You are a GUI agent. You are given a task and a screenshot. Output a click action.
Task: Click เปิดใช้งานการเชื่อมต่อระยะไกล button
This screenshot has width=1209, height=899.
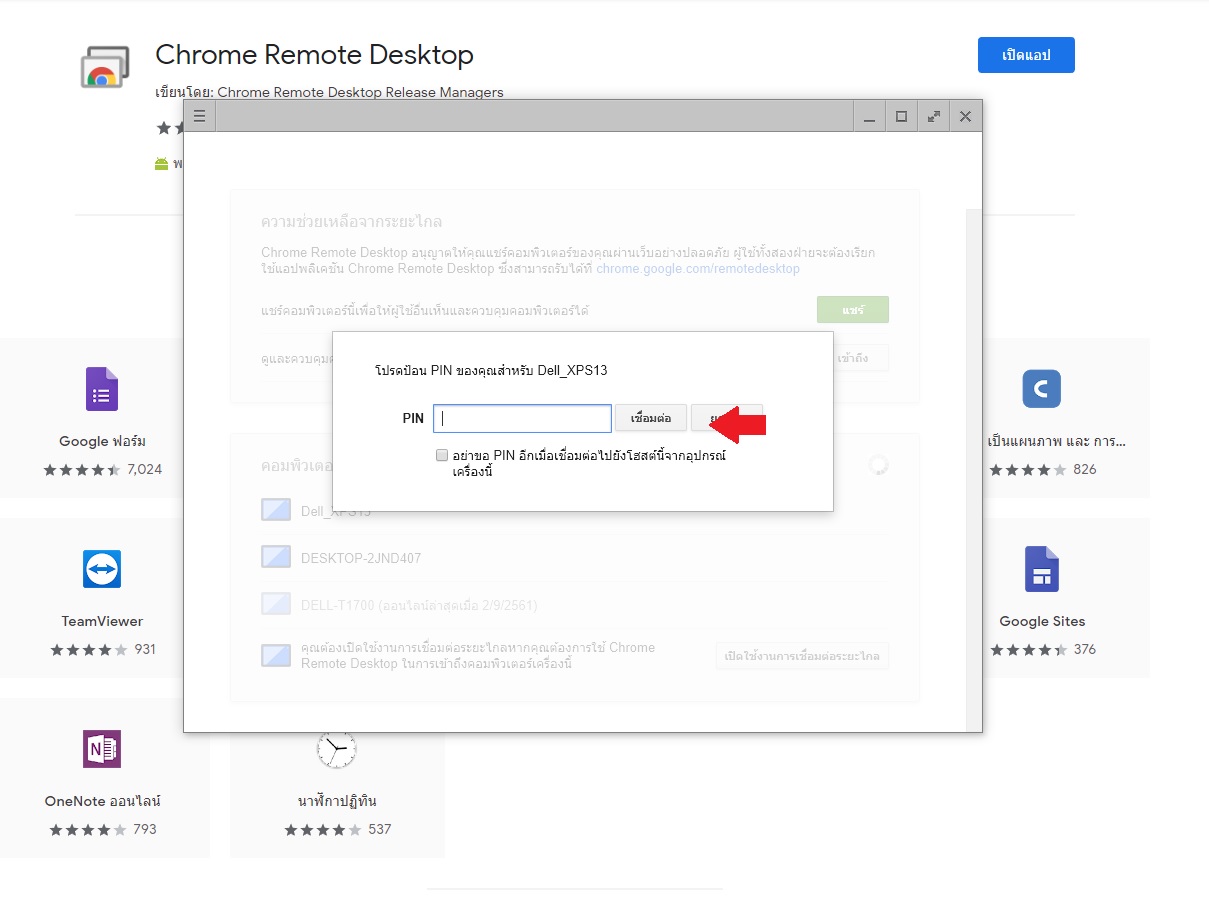(802, 656)
